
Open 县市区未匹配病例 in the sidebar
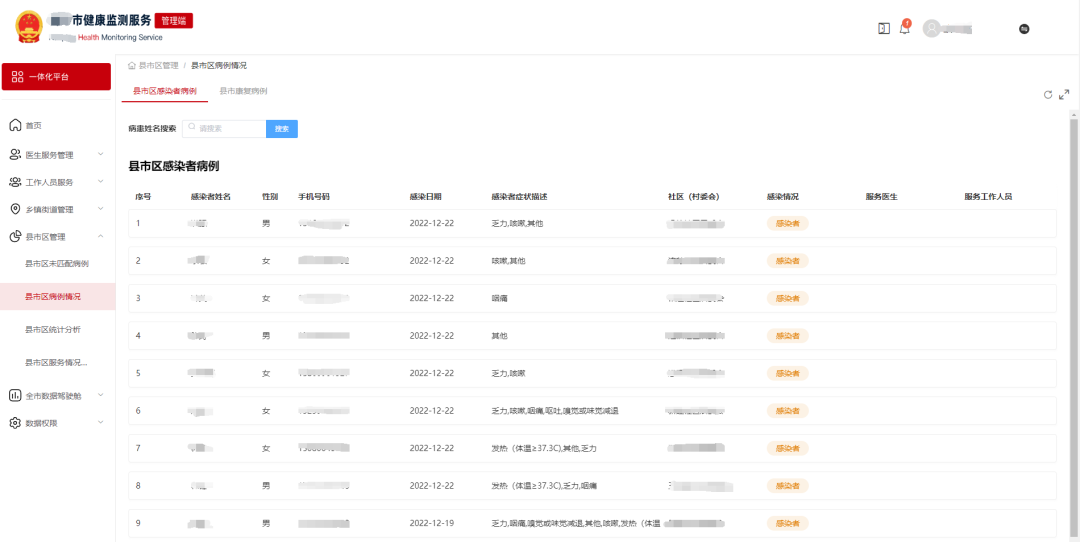coord(56,264)
